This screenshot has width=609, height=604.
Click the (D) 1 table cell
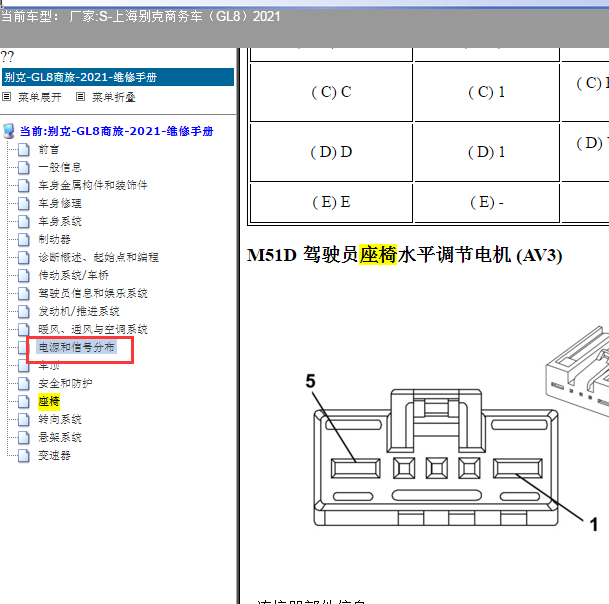pyautogui.click(x=487, y=152)
